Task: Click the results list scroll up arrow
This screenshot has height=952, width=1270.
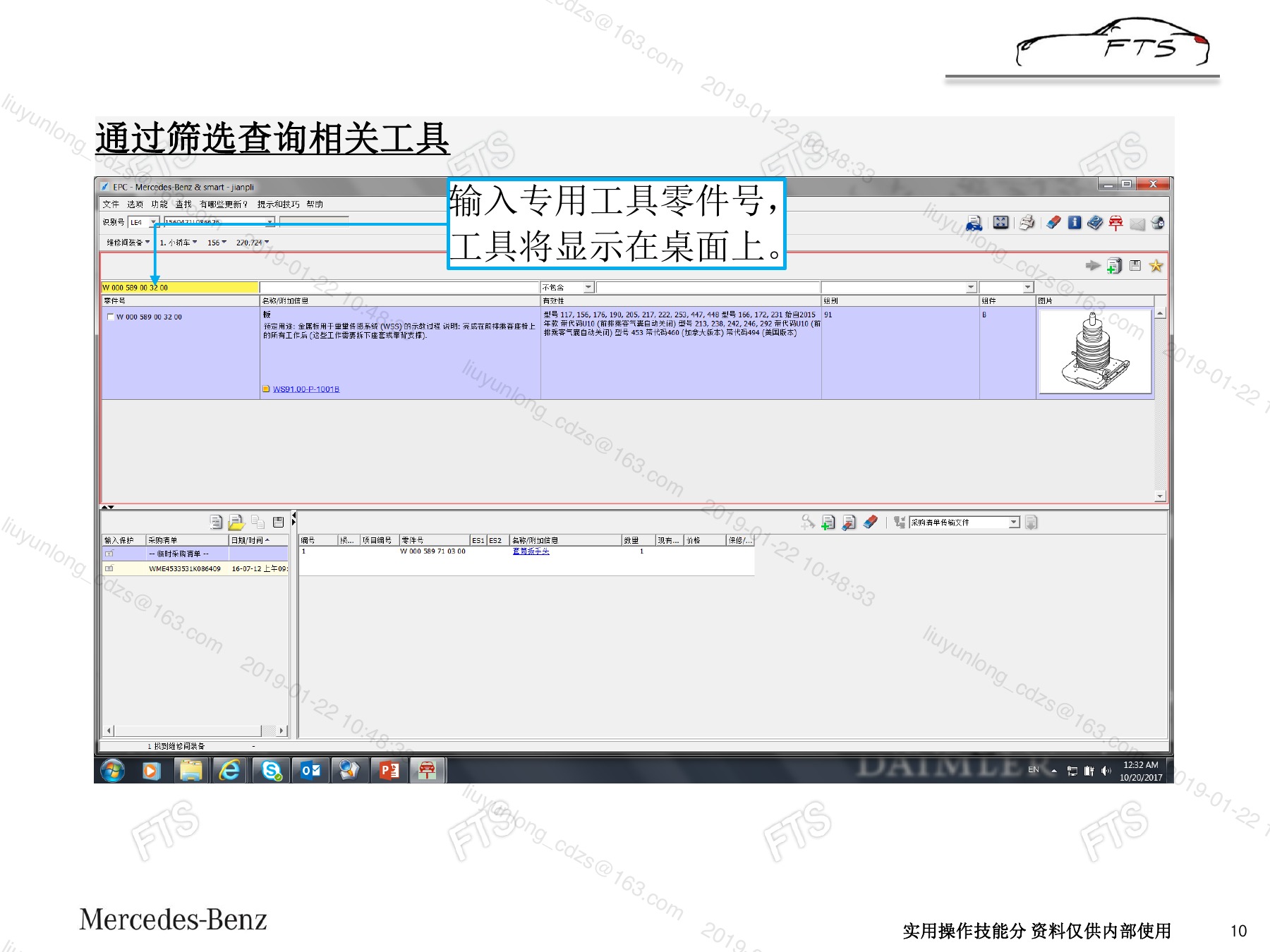Action: [1161, 312]
